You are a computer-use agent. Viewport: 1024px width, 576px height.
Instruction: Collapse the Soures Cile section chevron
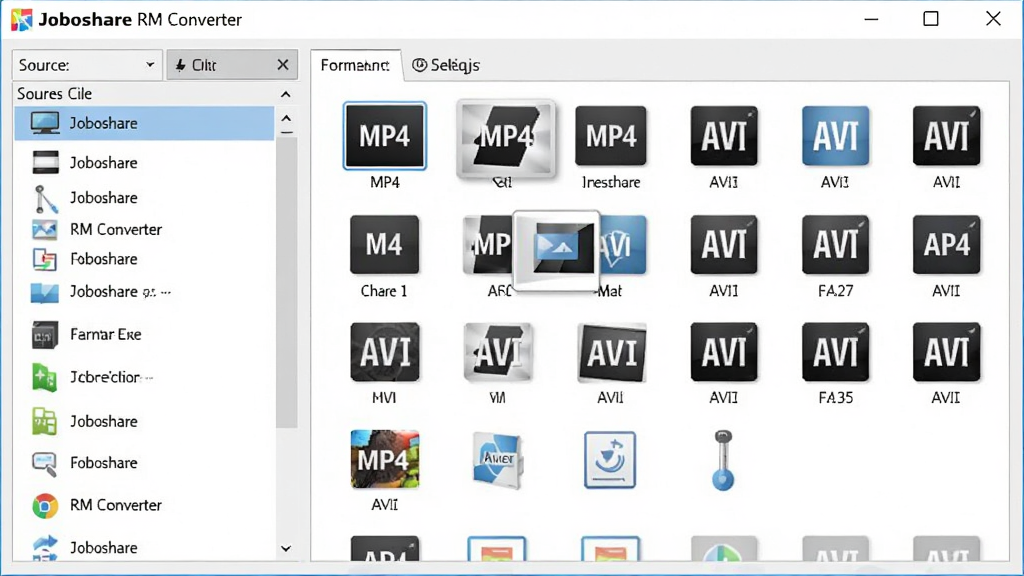[285, 94]
